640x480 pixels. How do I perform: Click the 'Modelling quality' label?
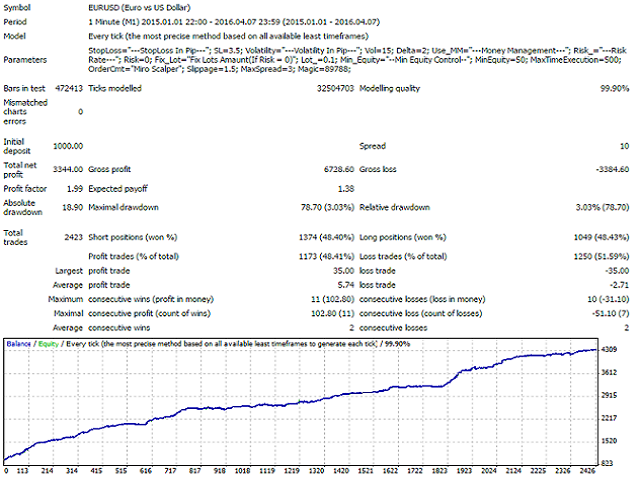point(389,89)
